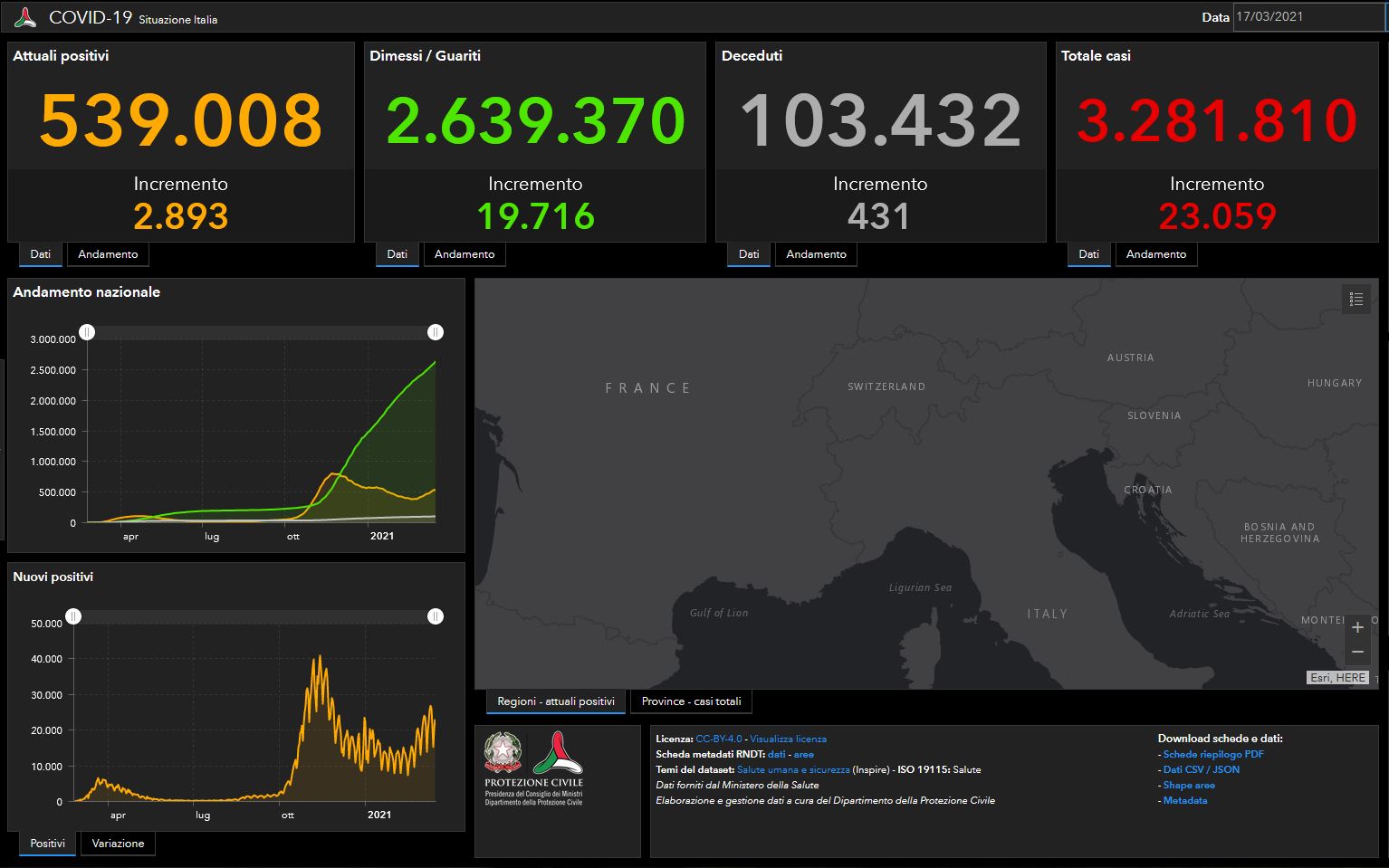Grab left handle of Andamento nazionale range
Screen dimensions: 1389x868
click(87, 332)
